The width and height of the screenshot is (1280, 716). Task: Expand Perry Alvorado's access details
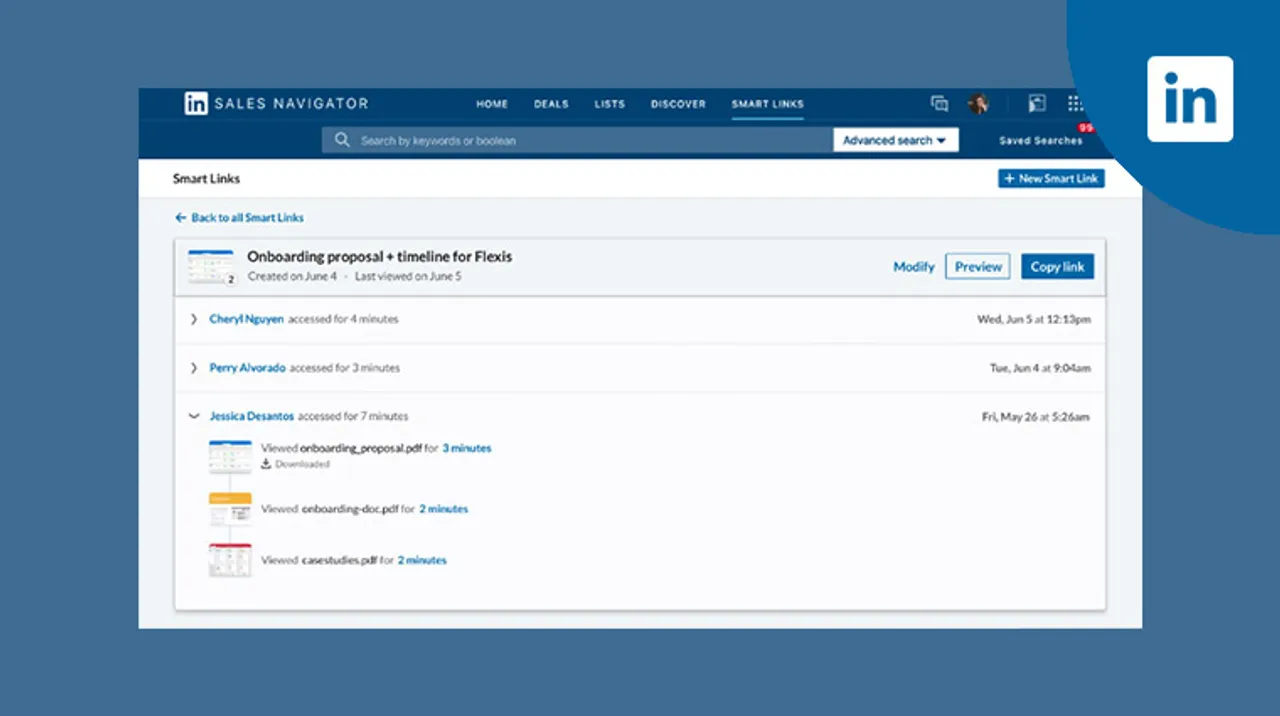point(194,368)
